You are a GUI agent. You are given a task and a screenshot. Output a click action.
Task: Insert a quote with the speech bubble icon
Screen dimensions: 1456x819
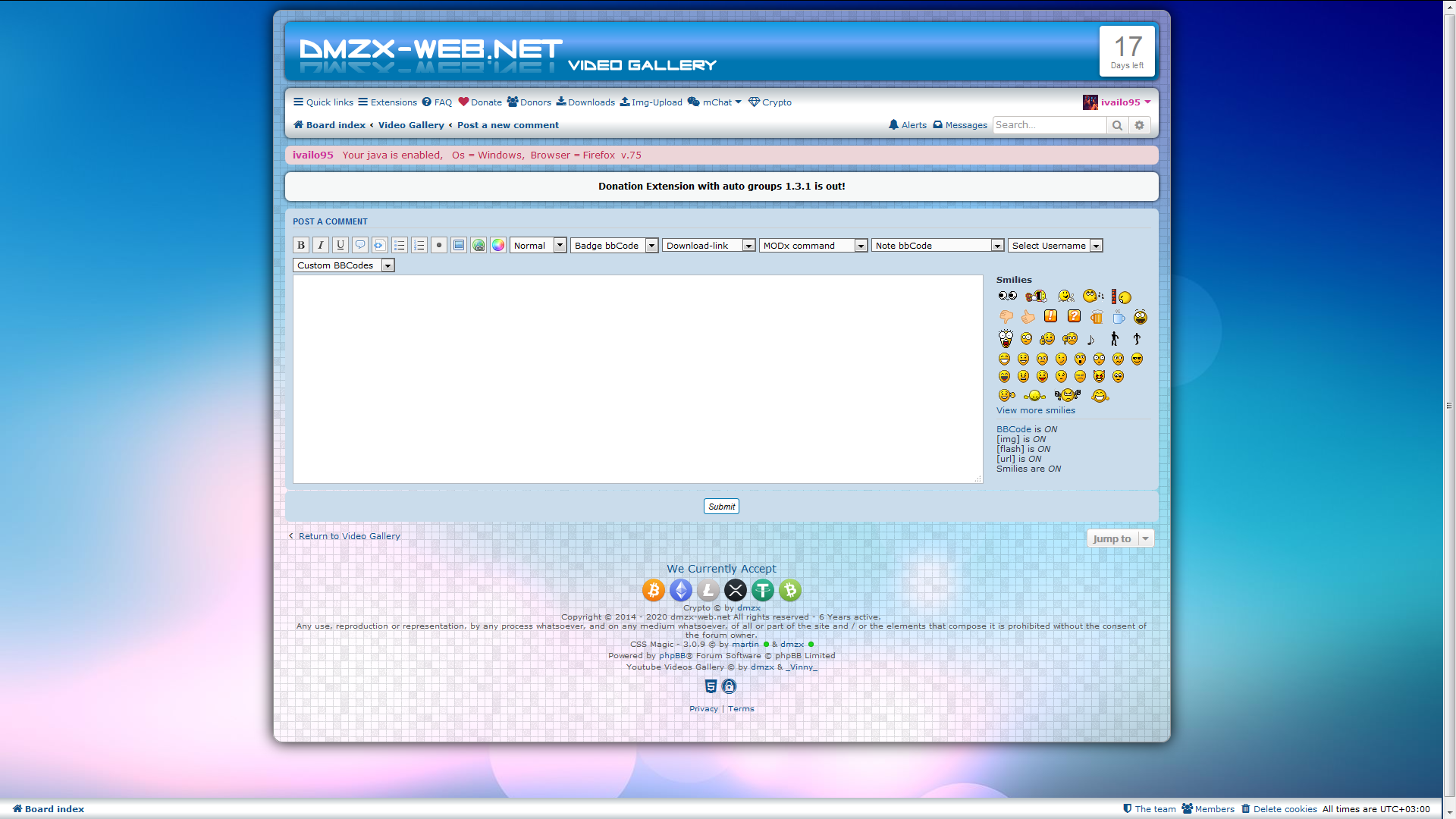360,245
